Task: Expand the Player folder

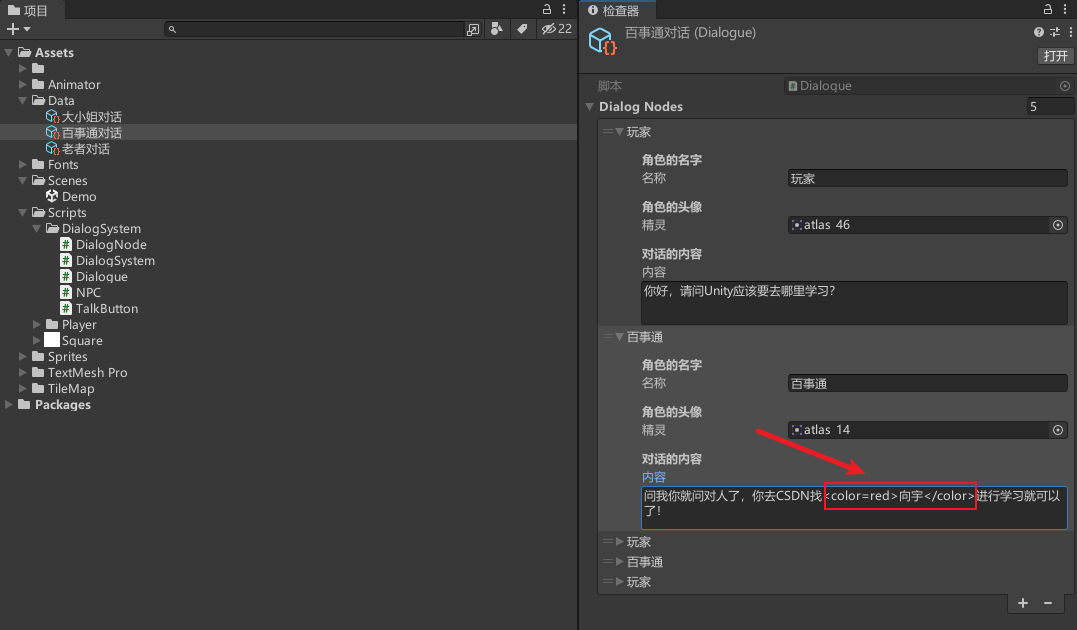Action: click(37, 324)
